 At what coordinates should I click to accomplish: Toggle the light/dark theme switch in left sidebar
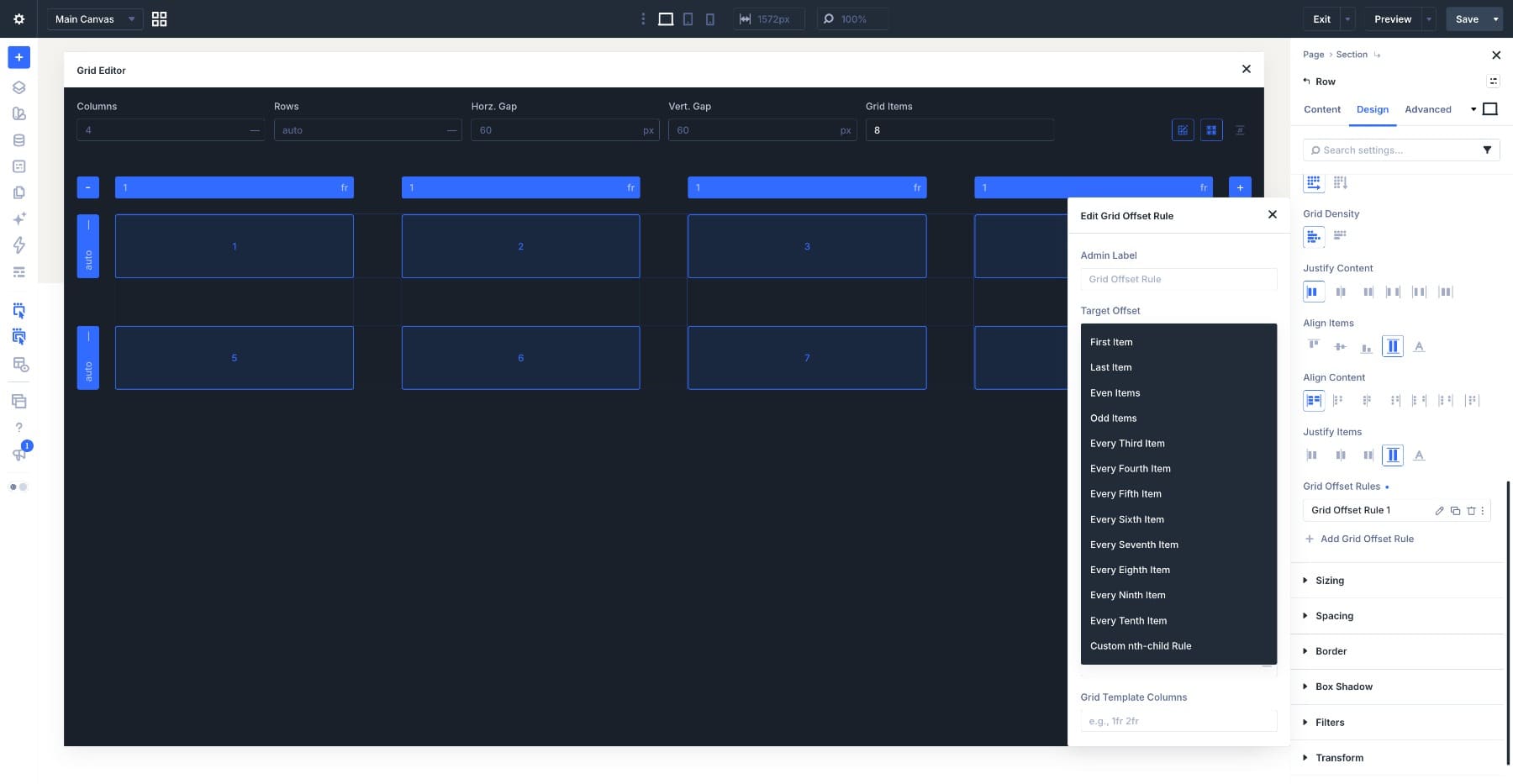(x=18, y=487)
